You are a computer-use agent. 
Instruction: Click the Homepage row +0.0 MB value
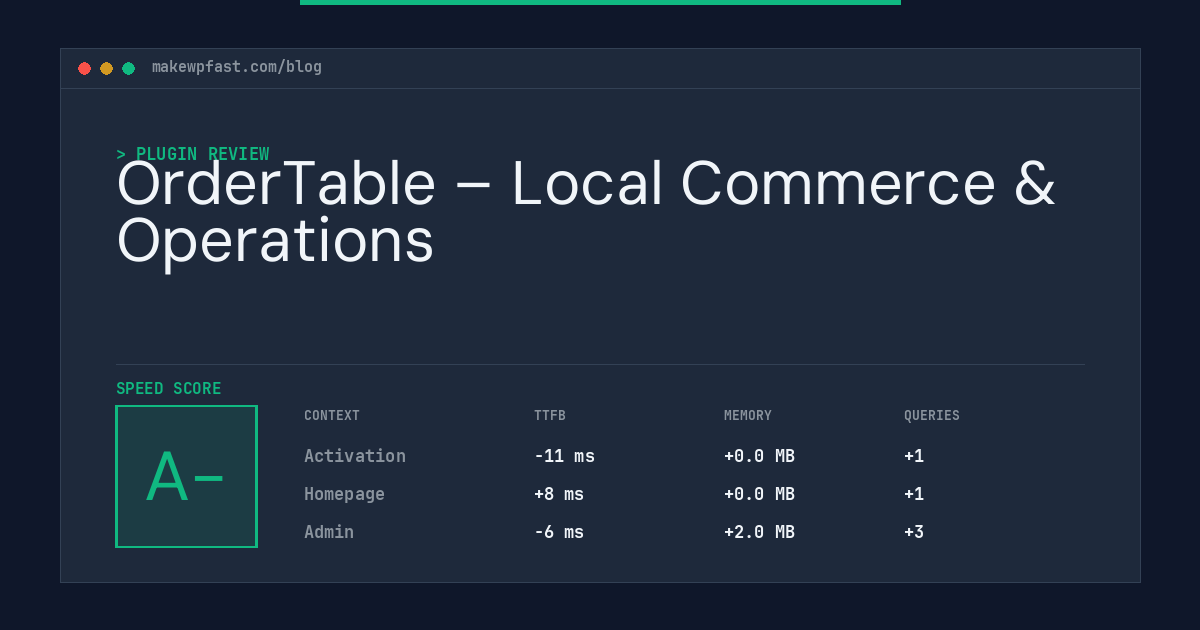[x=760, y=494]
